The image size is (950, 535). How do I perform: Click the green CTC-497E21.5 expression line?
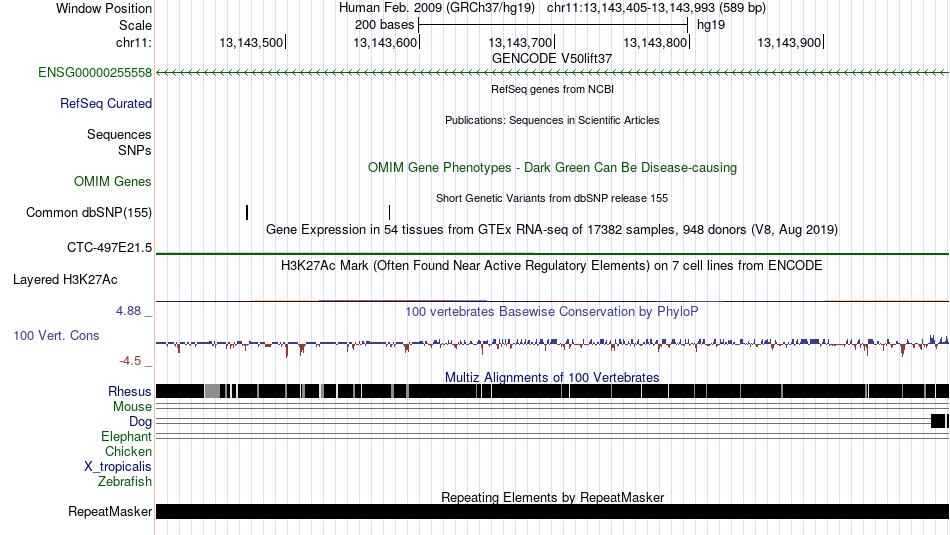(552, 254)
